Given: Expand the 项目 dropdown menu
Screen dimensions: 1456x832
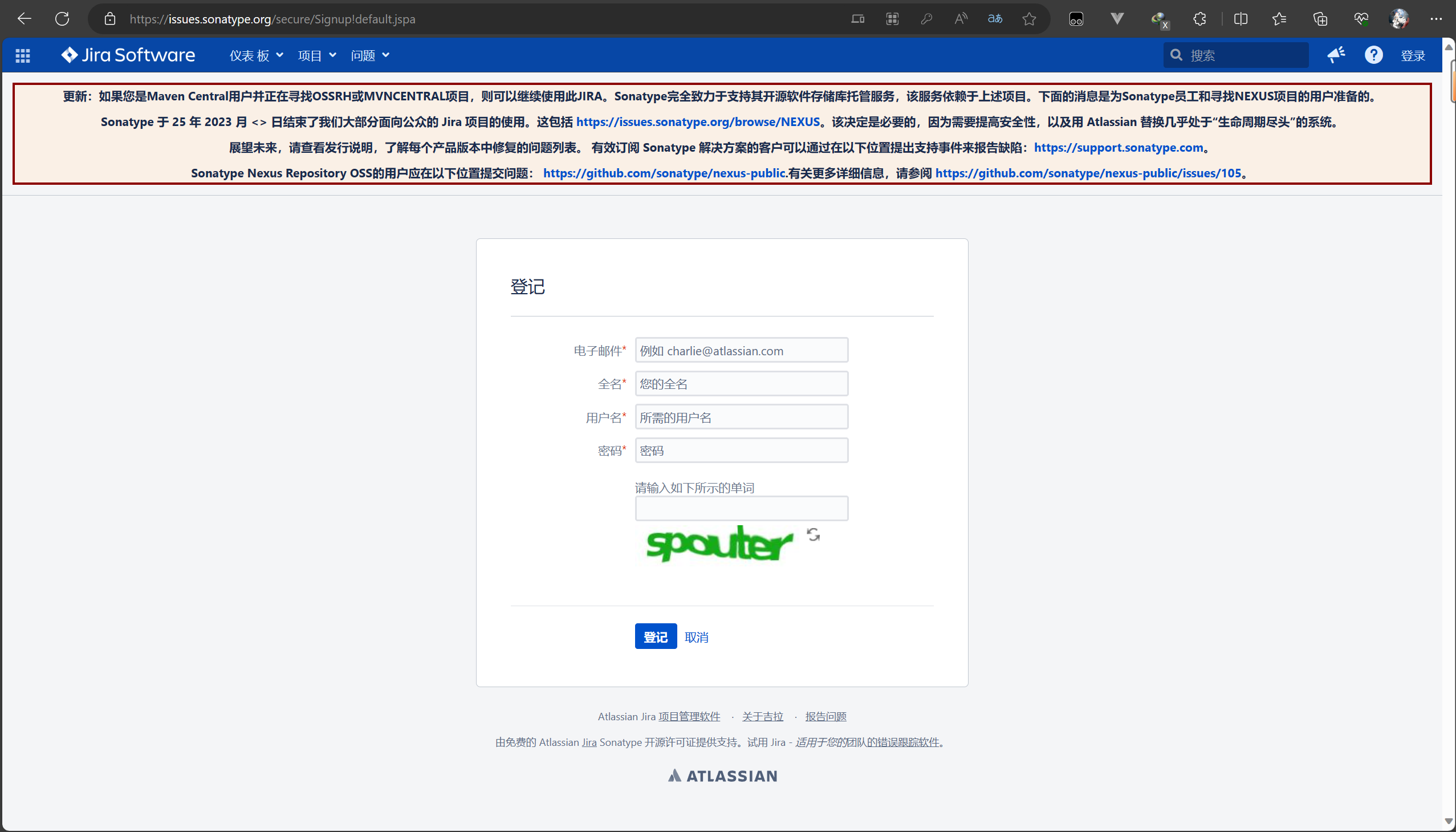Looking at the screenshot, I should [x=316, y=55].
